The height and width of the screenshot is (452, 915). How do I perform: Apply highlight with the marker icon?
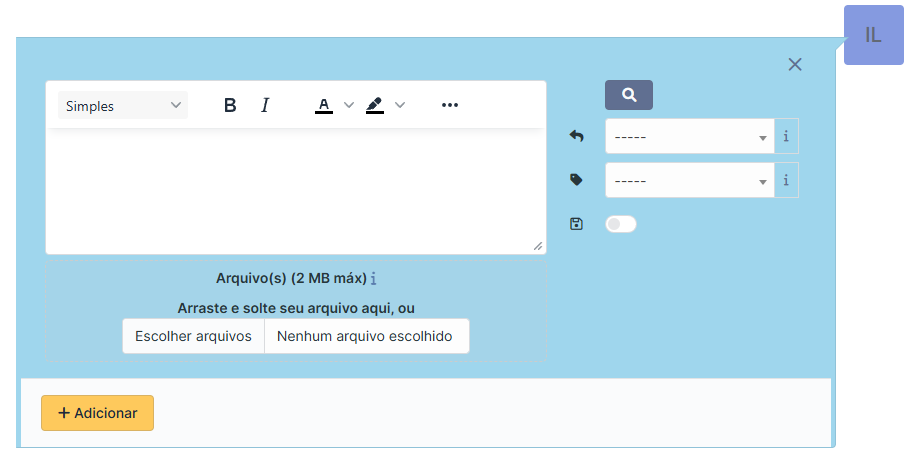point(375,105)
